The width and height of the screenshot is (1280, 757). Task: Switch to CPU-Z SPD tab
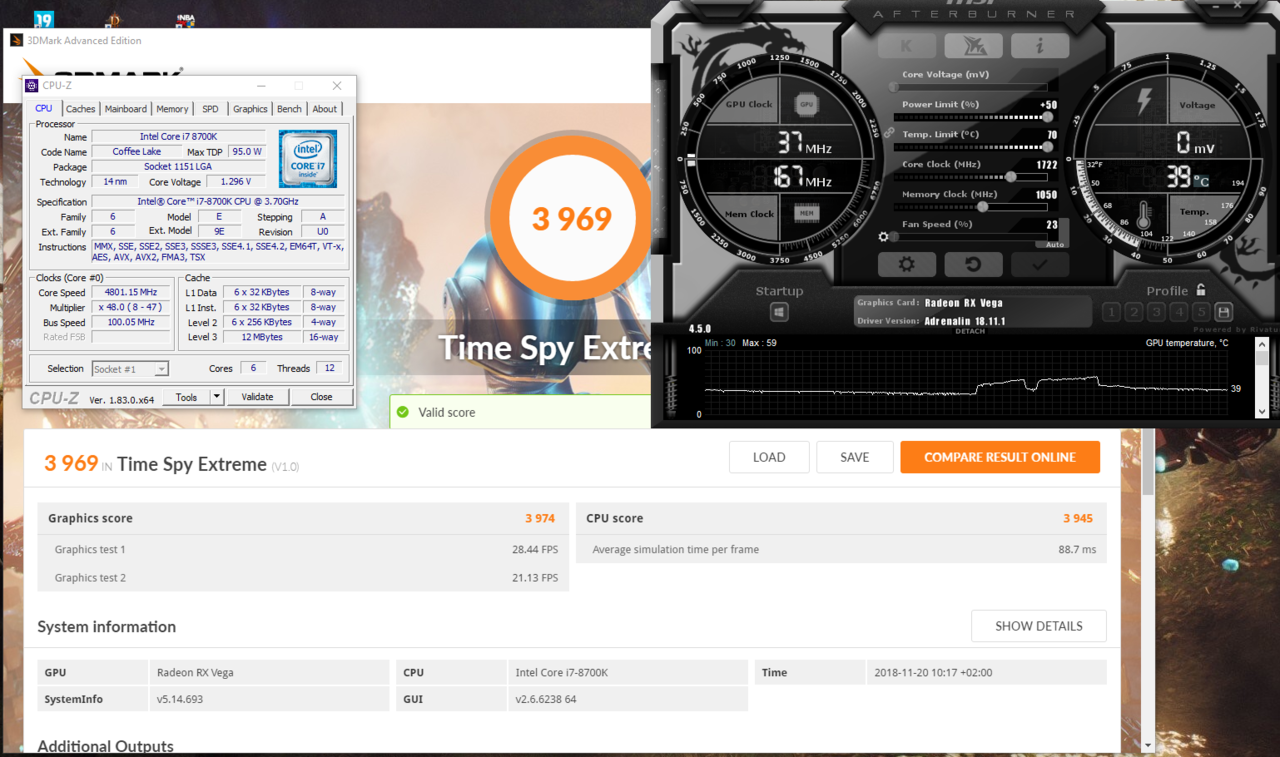point(210,109)
